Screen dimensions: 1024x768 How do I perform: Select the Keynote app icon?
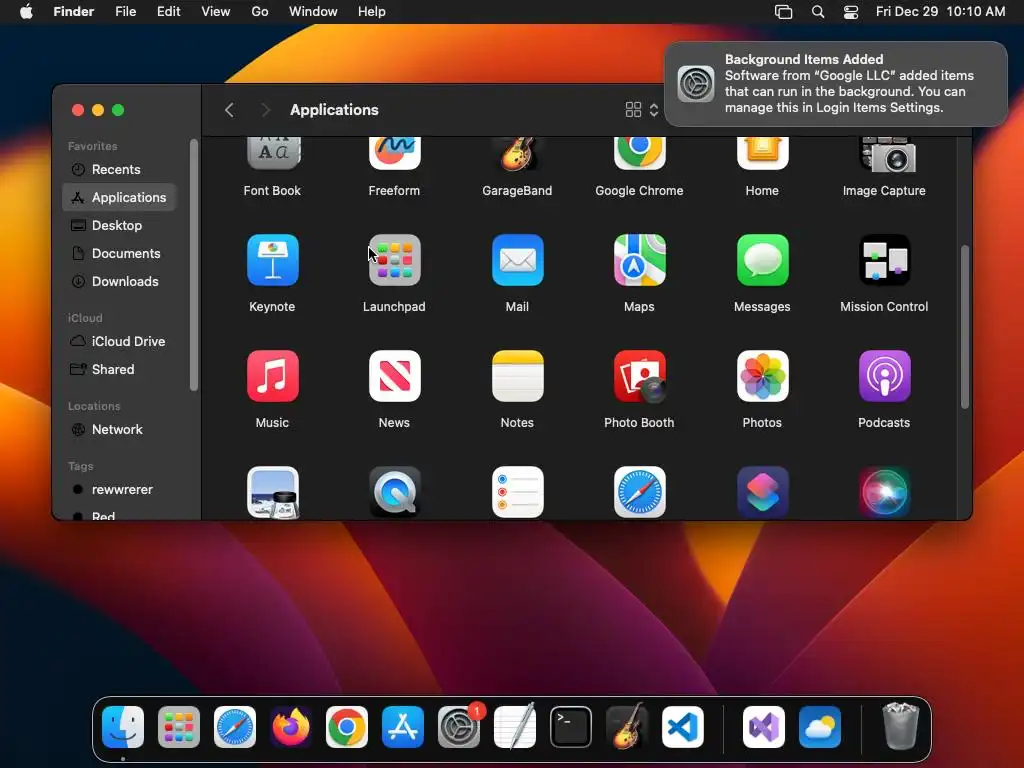(x=272, y=260)
